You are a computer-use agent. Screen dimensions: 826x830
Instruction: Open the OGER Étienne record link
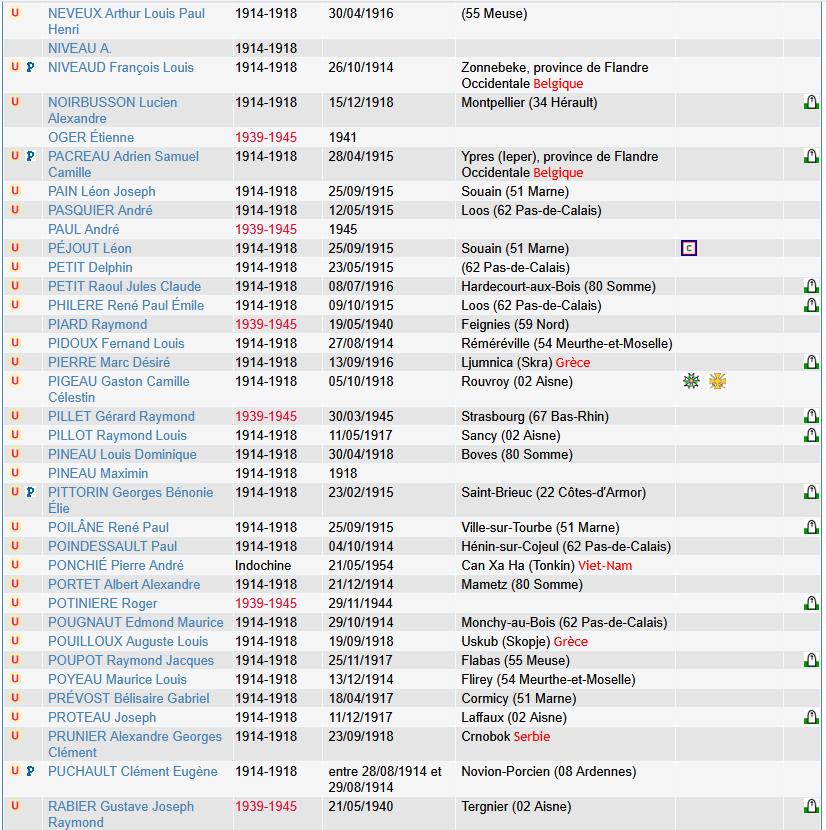tap(91, 138)
